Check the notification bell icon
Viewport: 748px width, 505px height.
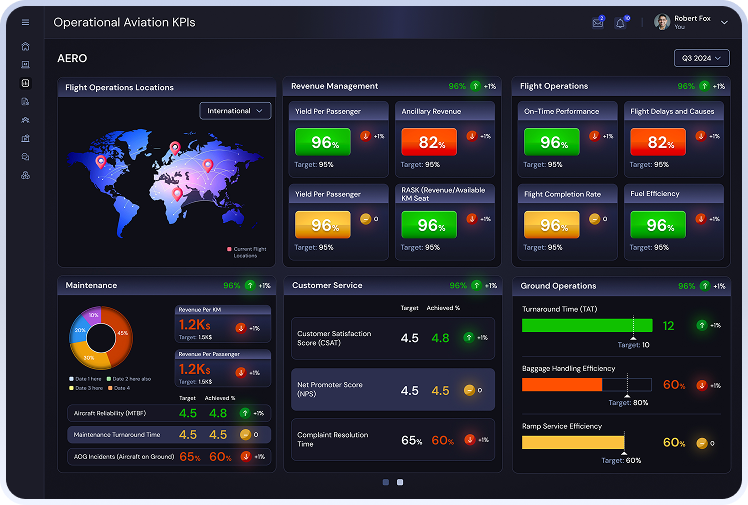pyautogui.click(x=620, y=22)
